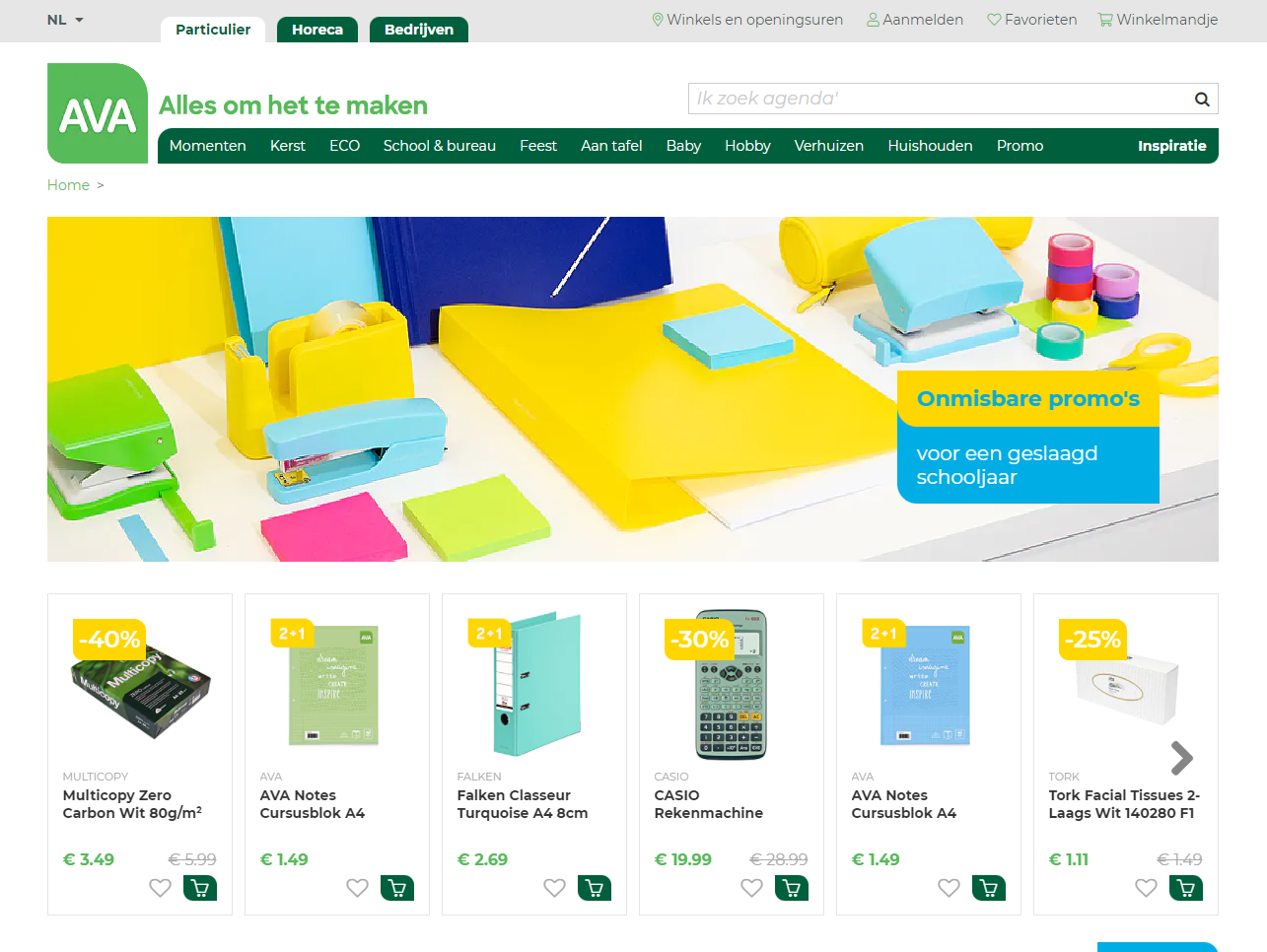The width and height of the screenshot is (1267, 952).
Task: Mark green AVA Notes Cursusblok as favorite
Action: [357, 888]
